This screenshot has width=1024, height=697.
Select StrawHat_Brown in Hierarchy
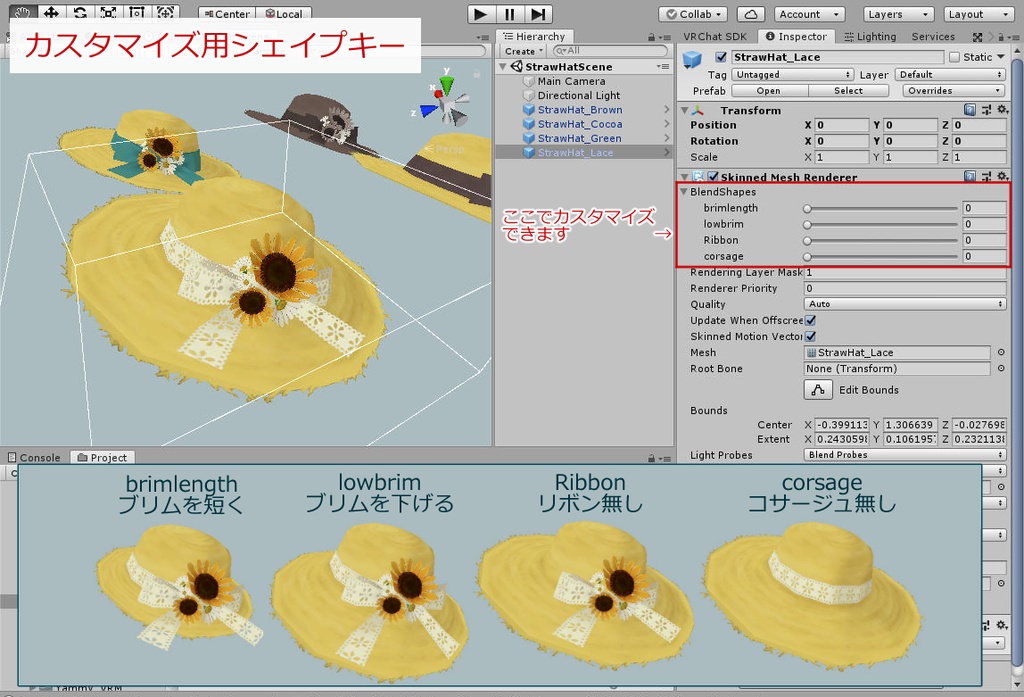[x=580, y=110]
